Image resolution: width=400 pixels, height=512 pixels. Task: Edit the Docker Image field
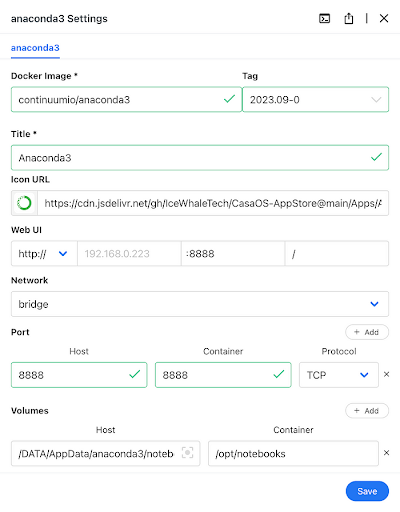pos(126,99)
